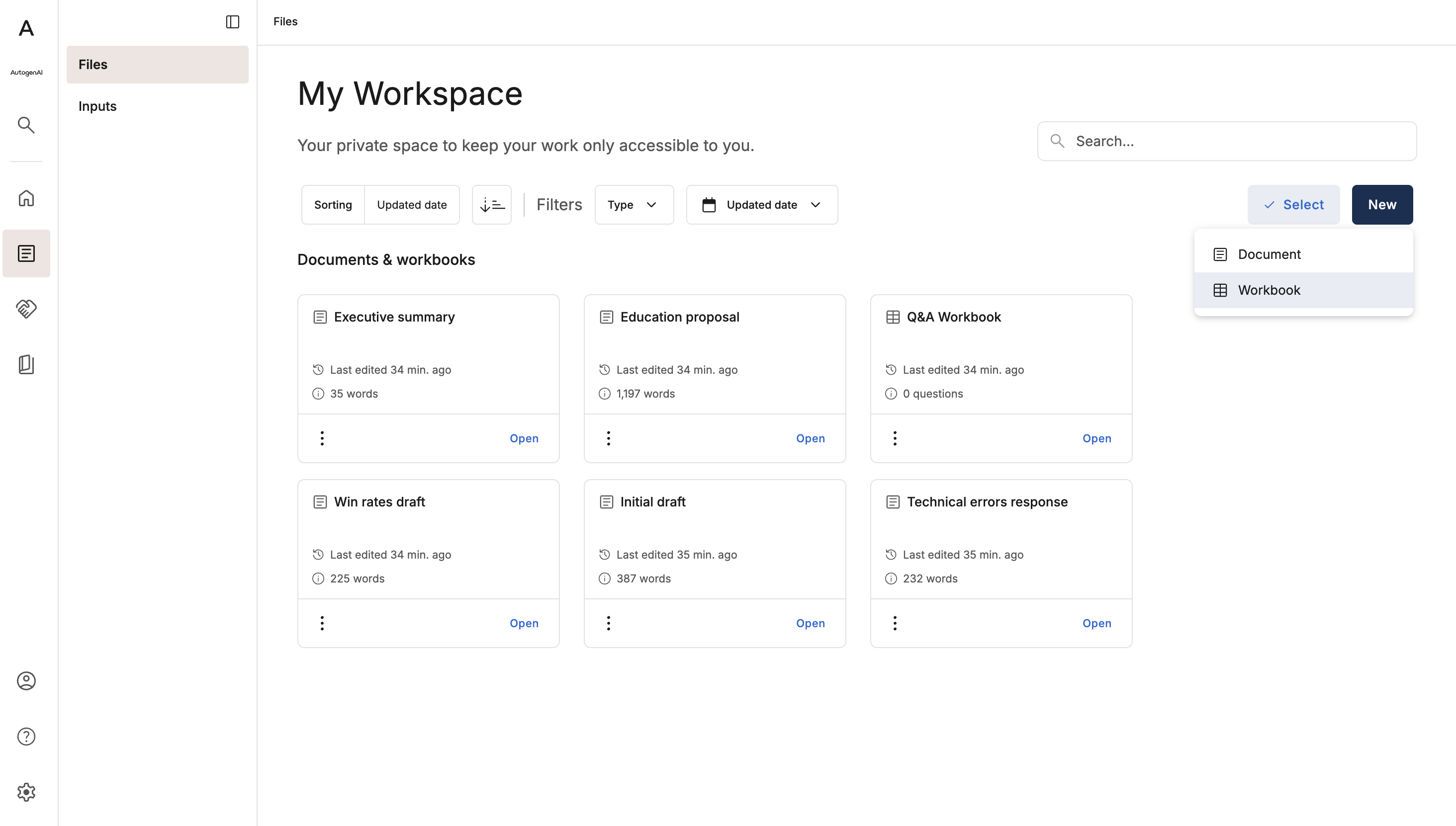
Task: Open the help question mark icon
Action: (26, 736)
